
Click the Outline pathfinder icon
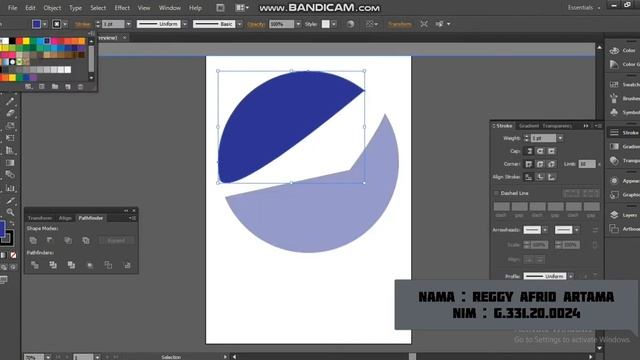[108, 265]
